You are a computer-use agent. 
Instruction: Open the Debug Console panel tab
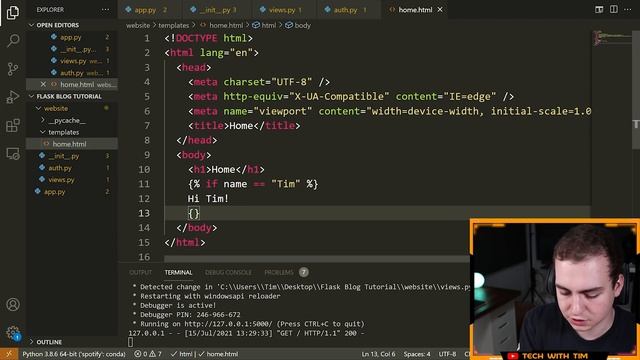pos(228,272)
